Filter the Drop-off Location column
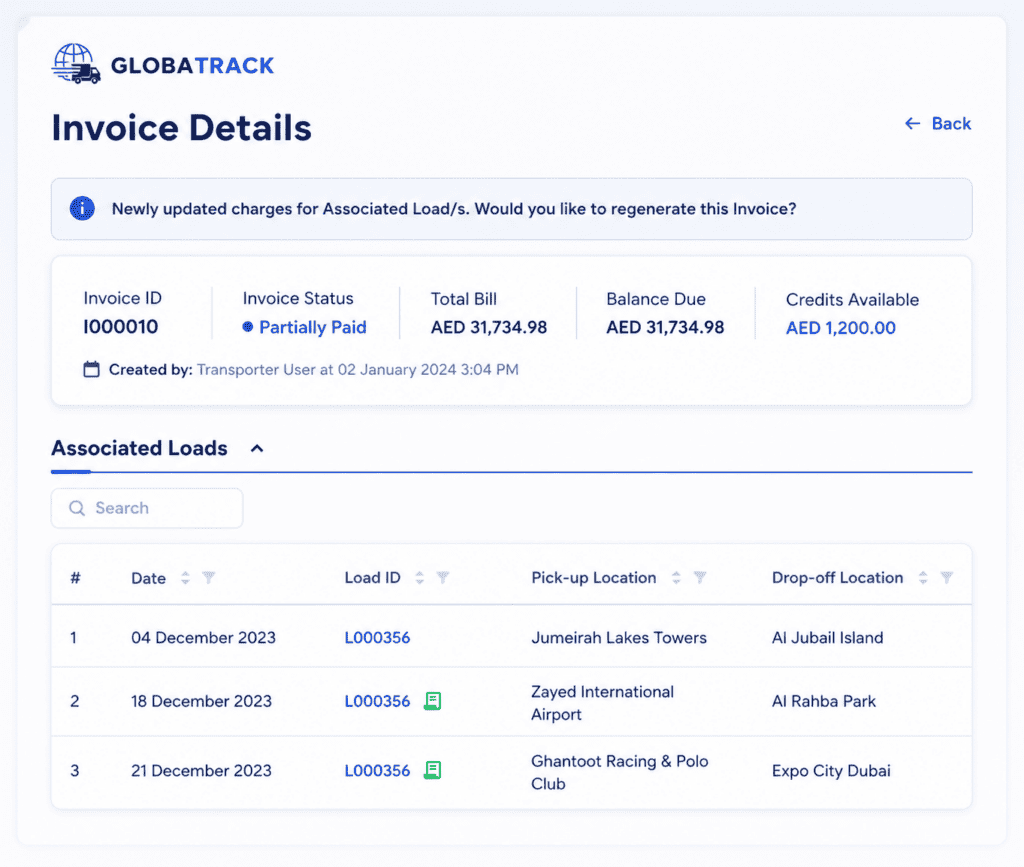Image resolution: width=1024 pixels, height=867 pixels. click(946, 578)
